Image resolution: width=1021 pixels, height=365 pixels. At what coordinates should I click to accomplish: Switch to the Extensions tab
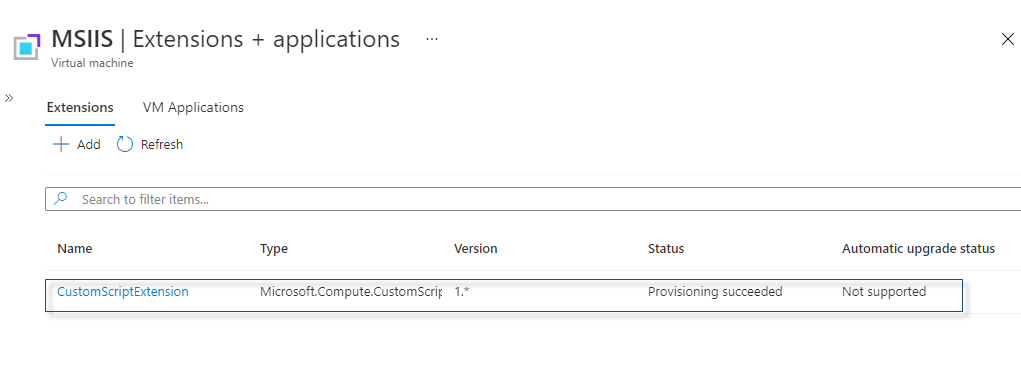[80, 107]
